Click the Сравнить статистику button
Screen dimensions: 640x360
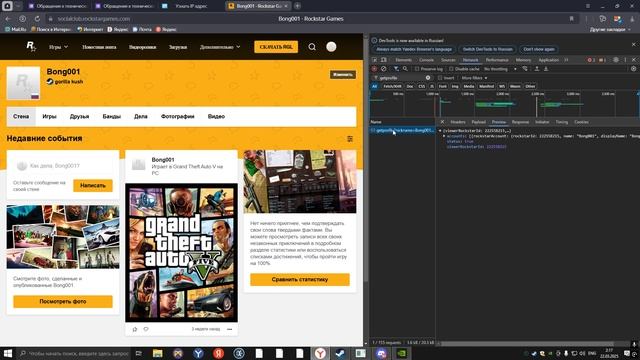pyautogui.click(x=300, y=280)
